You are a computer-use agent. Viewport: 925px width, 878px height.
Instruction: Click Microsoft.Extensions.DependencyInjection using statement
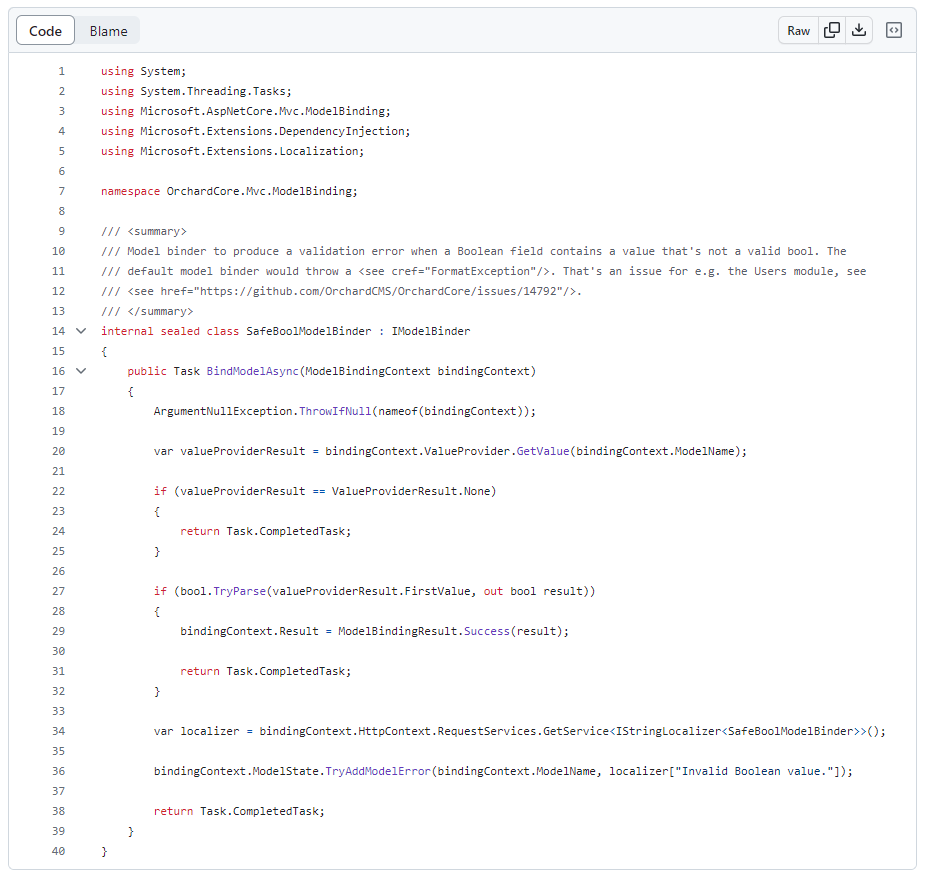click(255, 132)
